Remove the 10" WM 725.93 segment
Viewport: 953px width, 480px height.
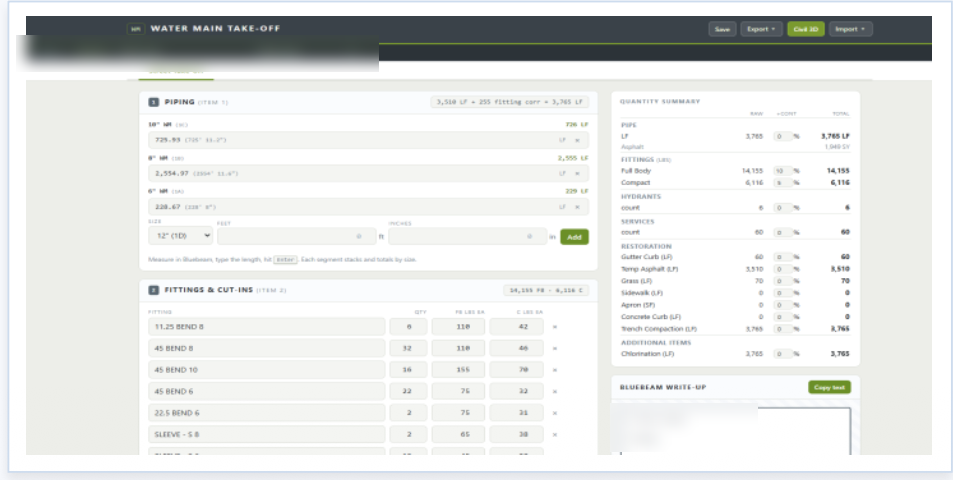tap(577, 140)
